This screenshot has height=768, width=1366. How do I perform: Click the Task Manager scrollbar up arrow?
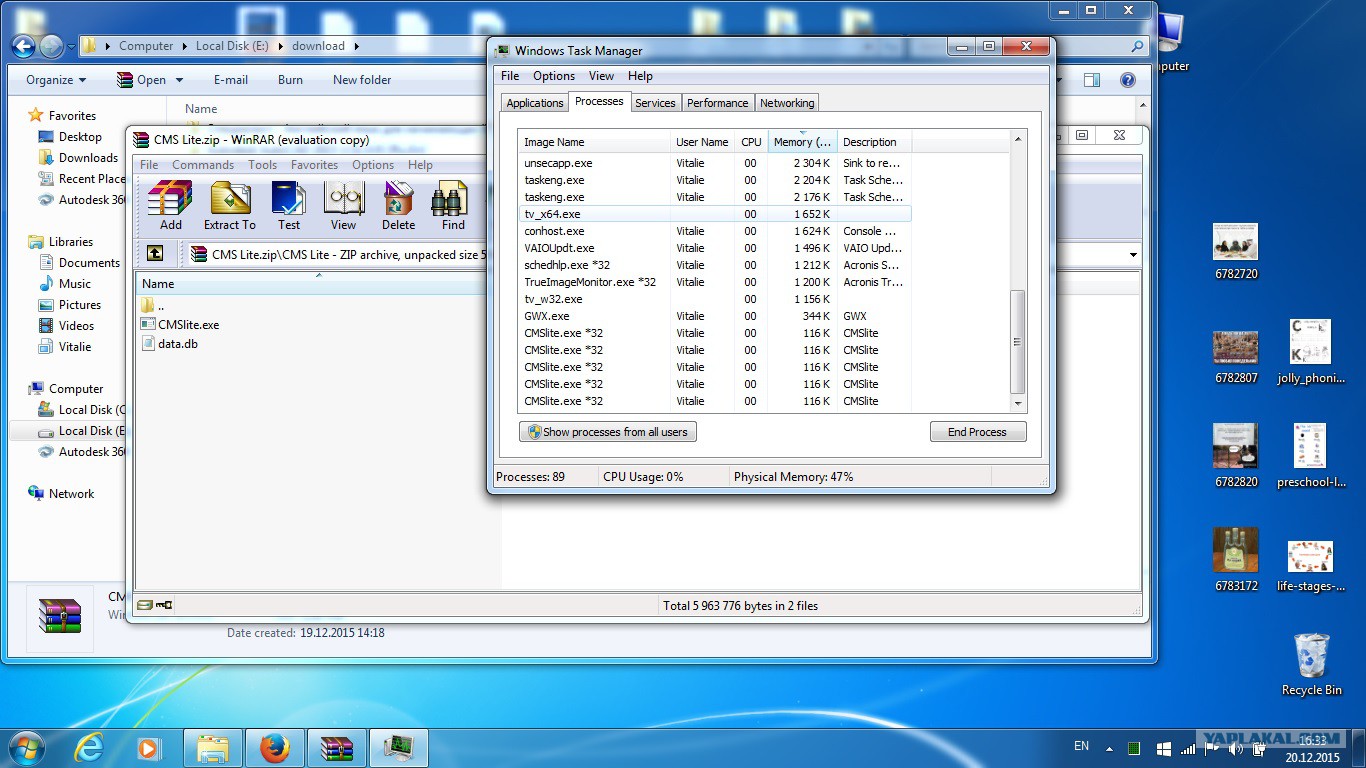[x=1018, y=139]
